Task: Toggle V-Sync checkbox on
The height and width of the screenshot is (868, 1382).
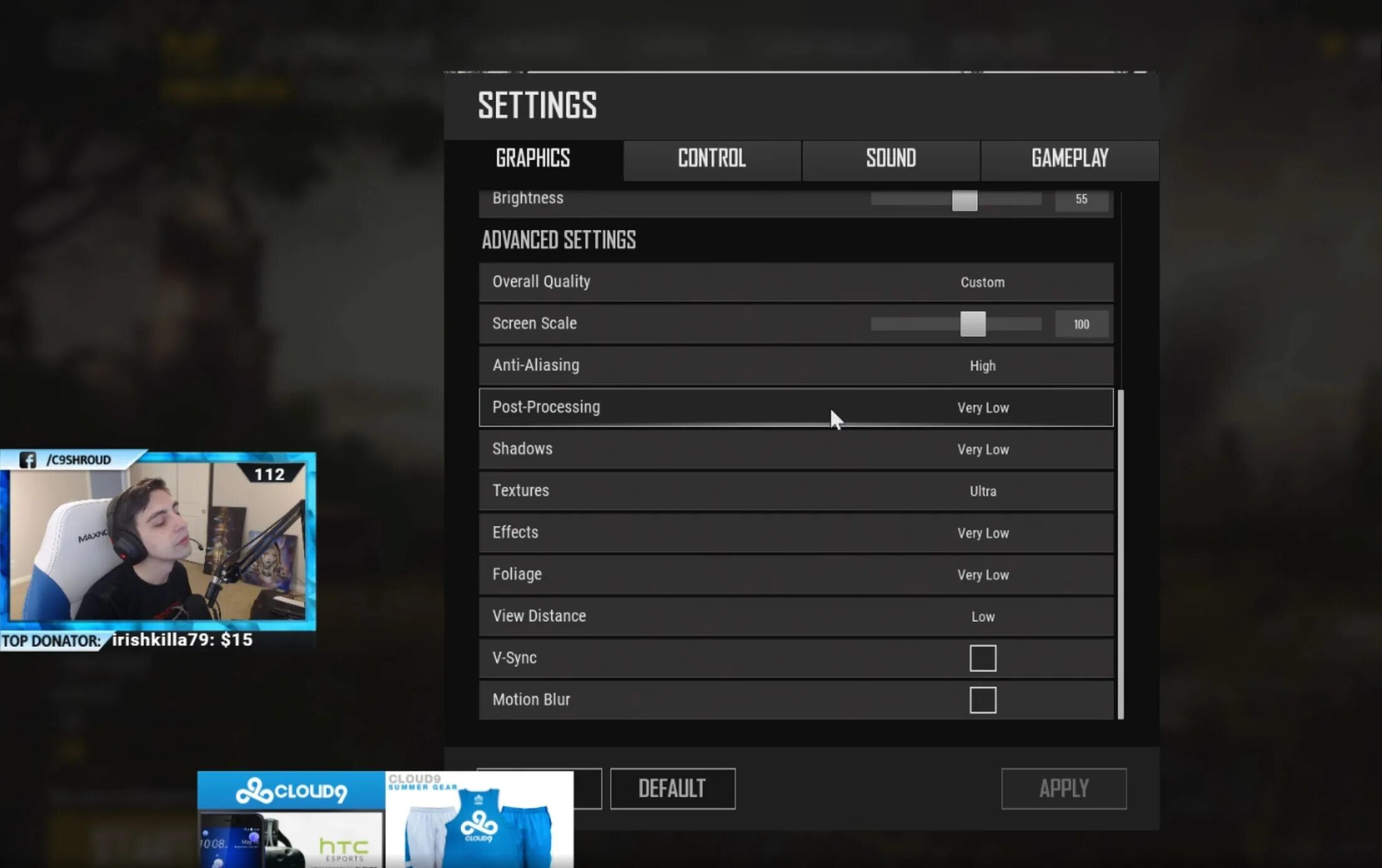Action: point(982,657)
